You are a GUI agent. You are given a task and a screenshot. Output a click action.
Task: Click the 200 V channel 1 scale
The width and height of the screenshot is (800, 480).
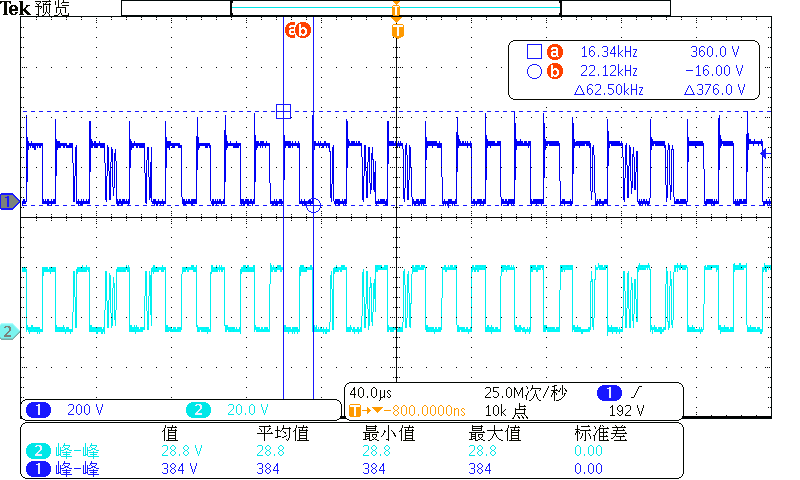pos(85,410)
